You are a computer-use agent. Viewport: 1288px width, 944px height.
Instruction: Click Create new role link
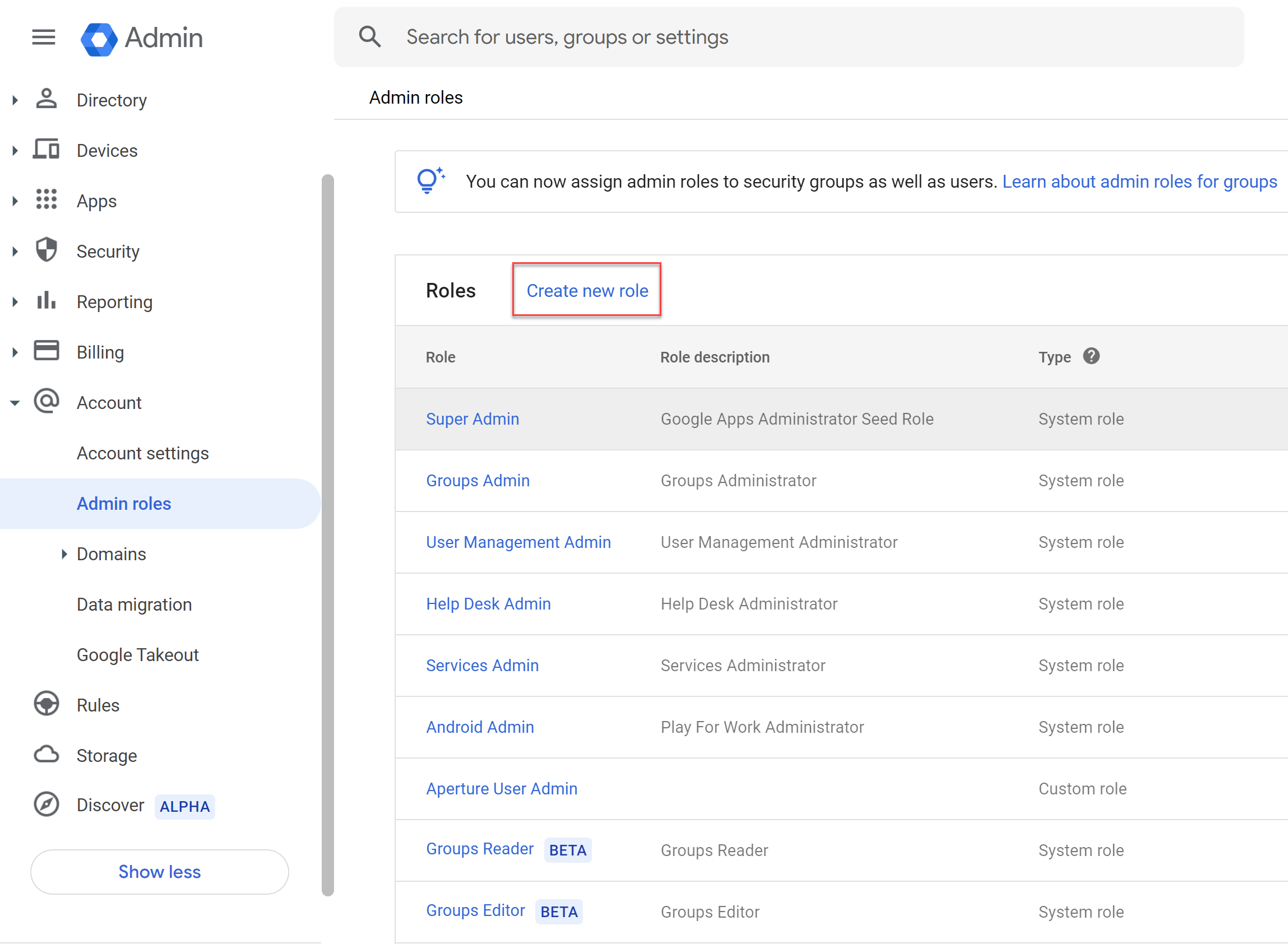(x=587, y=291)
